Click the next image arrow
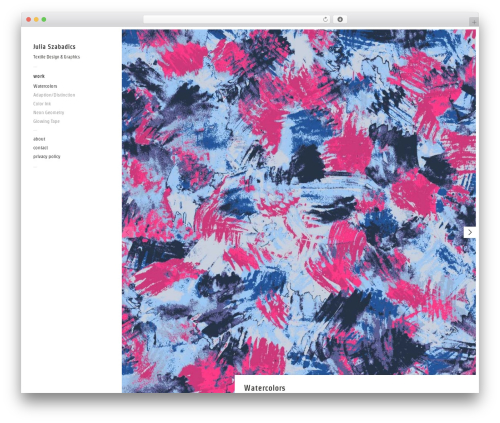 pyautogui.click(x=470, y=232)
